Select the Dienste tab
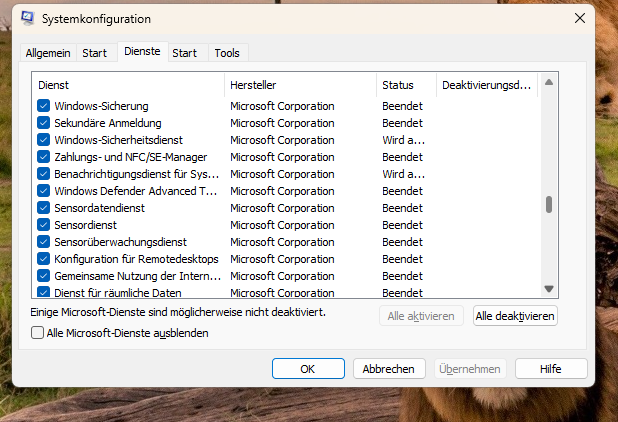The height and width of the screenshot is (422, 618). pyautogui.click(x=142, y=51)
